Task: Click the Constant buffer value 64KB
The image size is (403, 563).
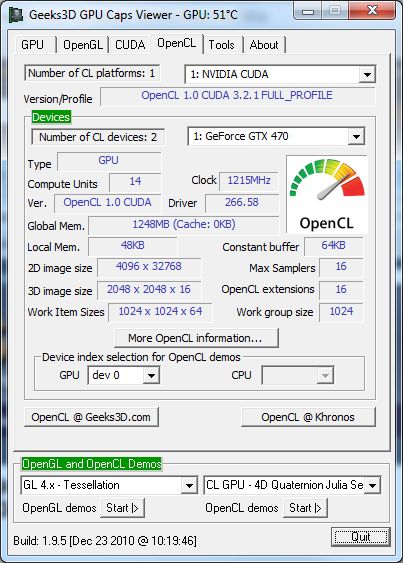Action: click(x=333, y=246)
